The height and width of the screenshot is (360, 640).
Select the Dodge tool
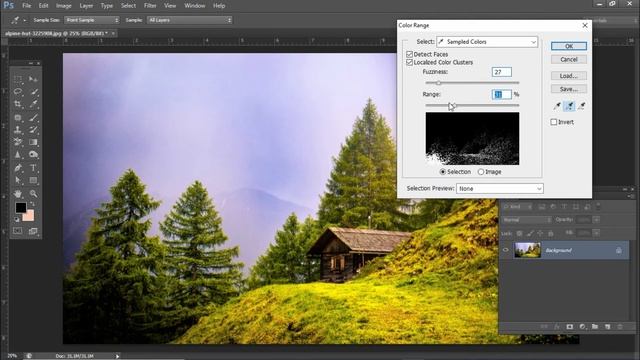point(33,155)
